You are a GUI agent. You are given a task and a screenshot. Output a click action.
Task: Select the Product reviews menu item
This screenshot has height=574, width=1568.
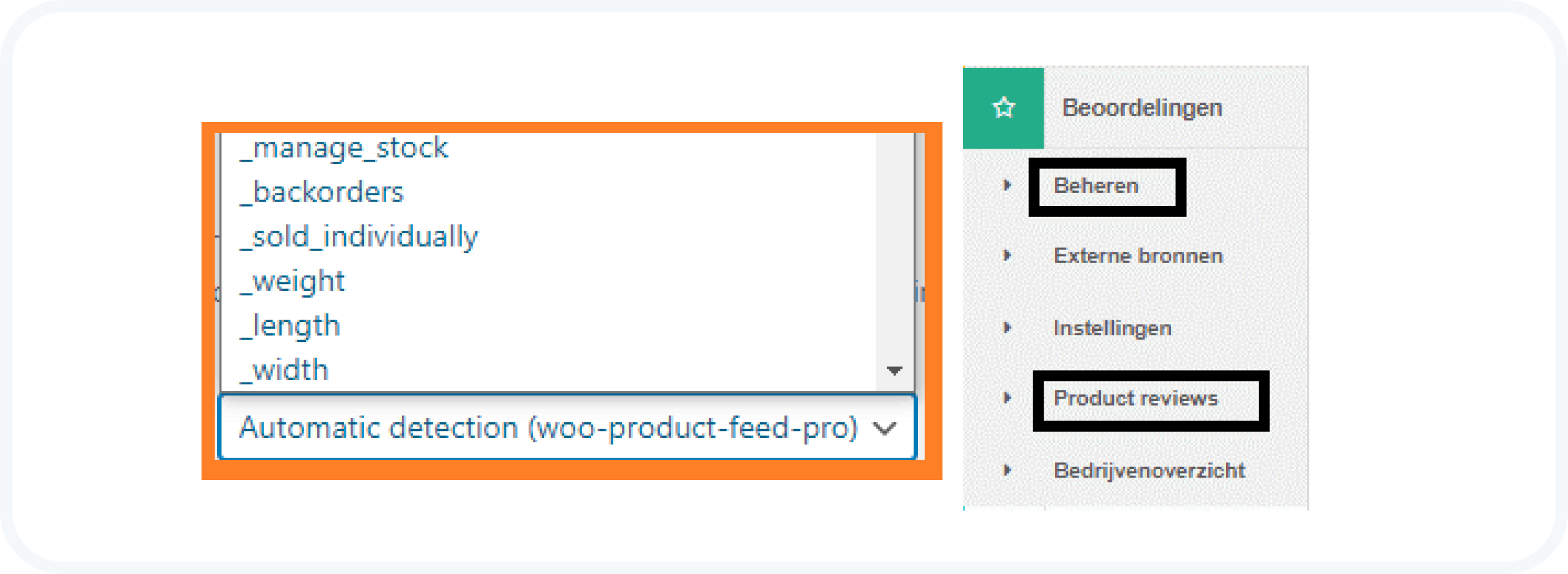(x=1135, y=398)
